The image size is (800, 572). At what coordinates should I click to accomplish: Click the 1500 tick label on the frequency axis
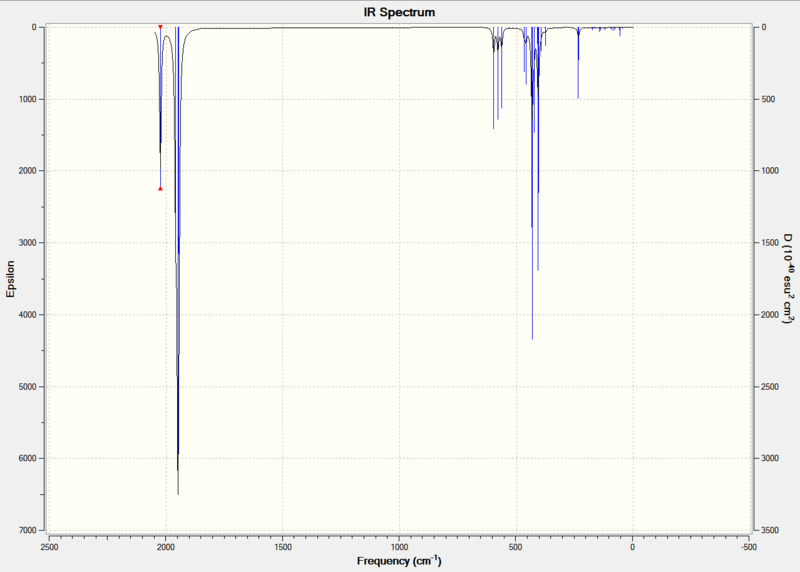tap(283, 547)
